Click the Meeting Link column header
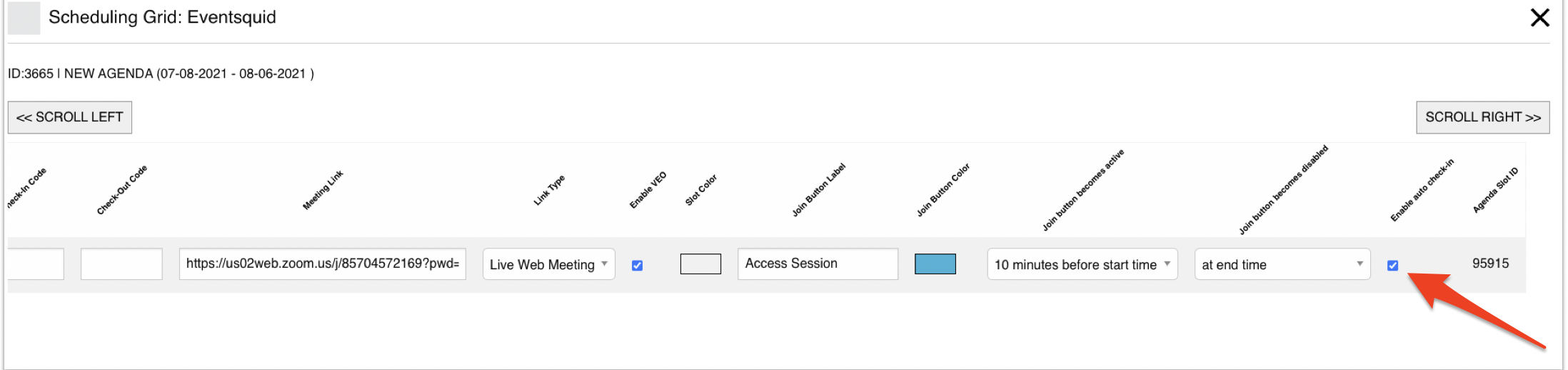Viewport: 1568px width, 370px height. point(323,190)
